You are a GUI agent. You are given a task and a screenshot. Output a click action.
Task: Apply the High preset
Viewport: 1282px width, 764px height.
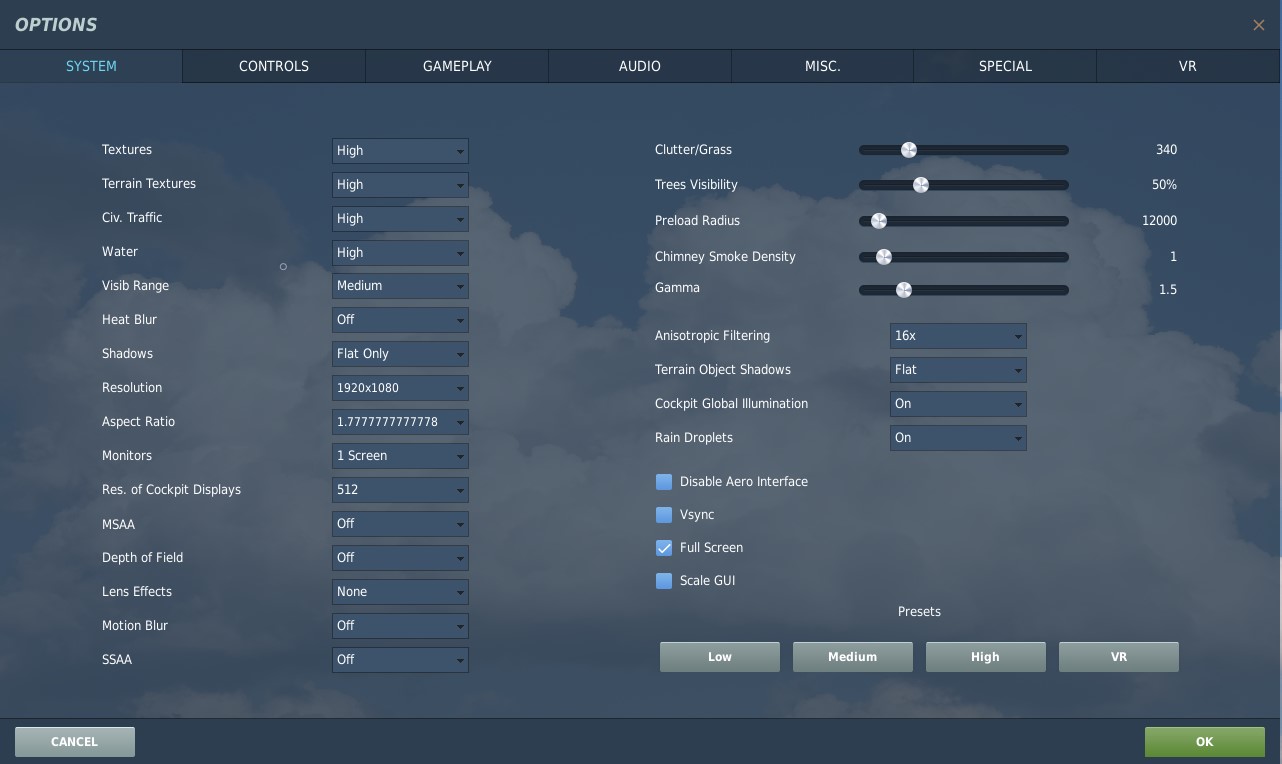[x=986, y=657]
